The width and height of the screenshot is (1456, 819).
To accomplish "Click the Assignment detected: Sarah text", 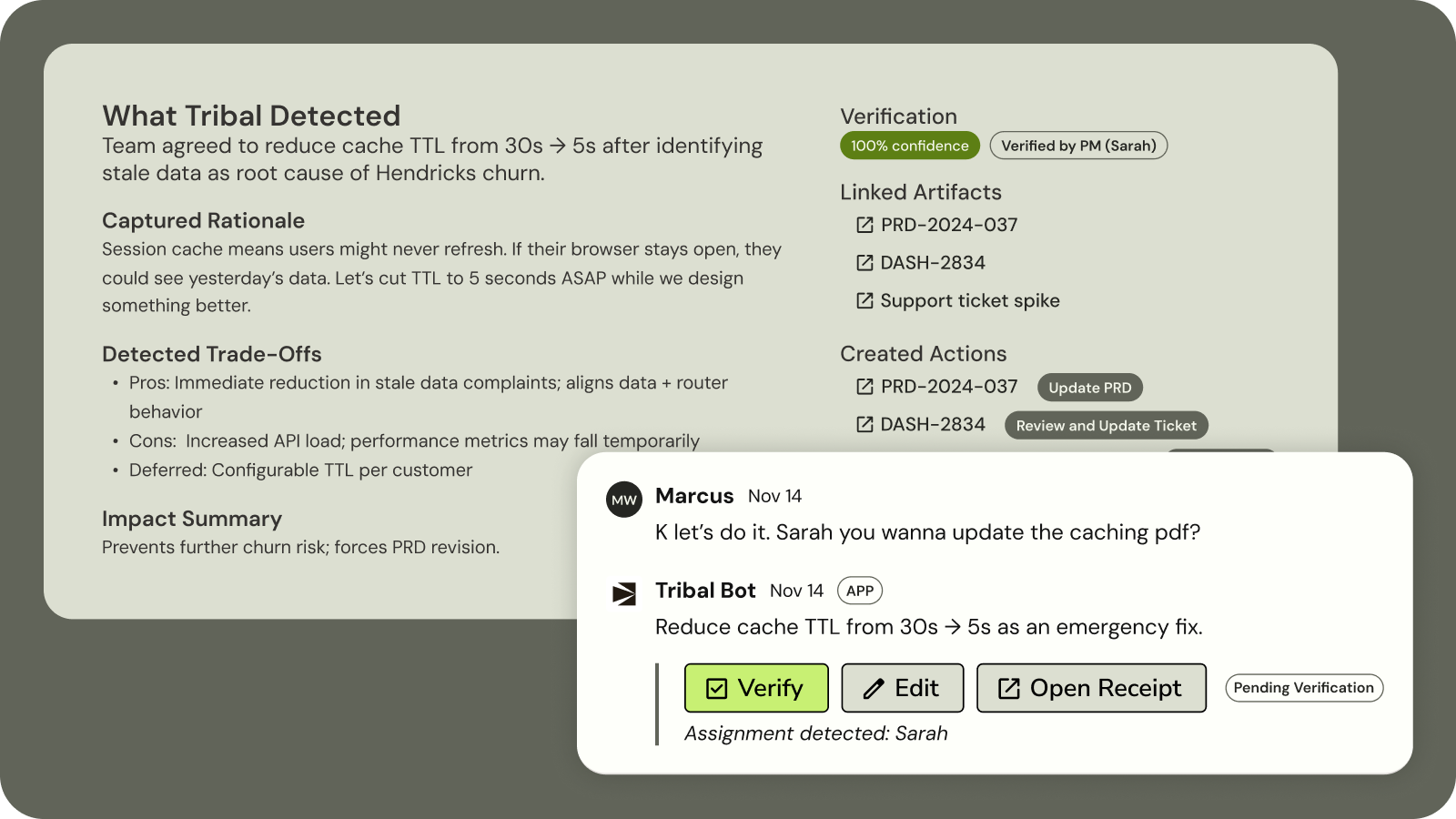I will [816, 733].
